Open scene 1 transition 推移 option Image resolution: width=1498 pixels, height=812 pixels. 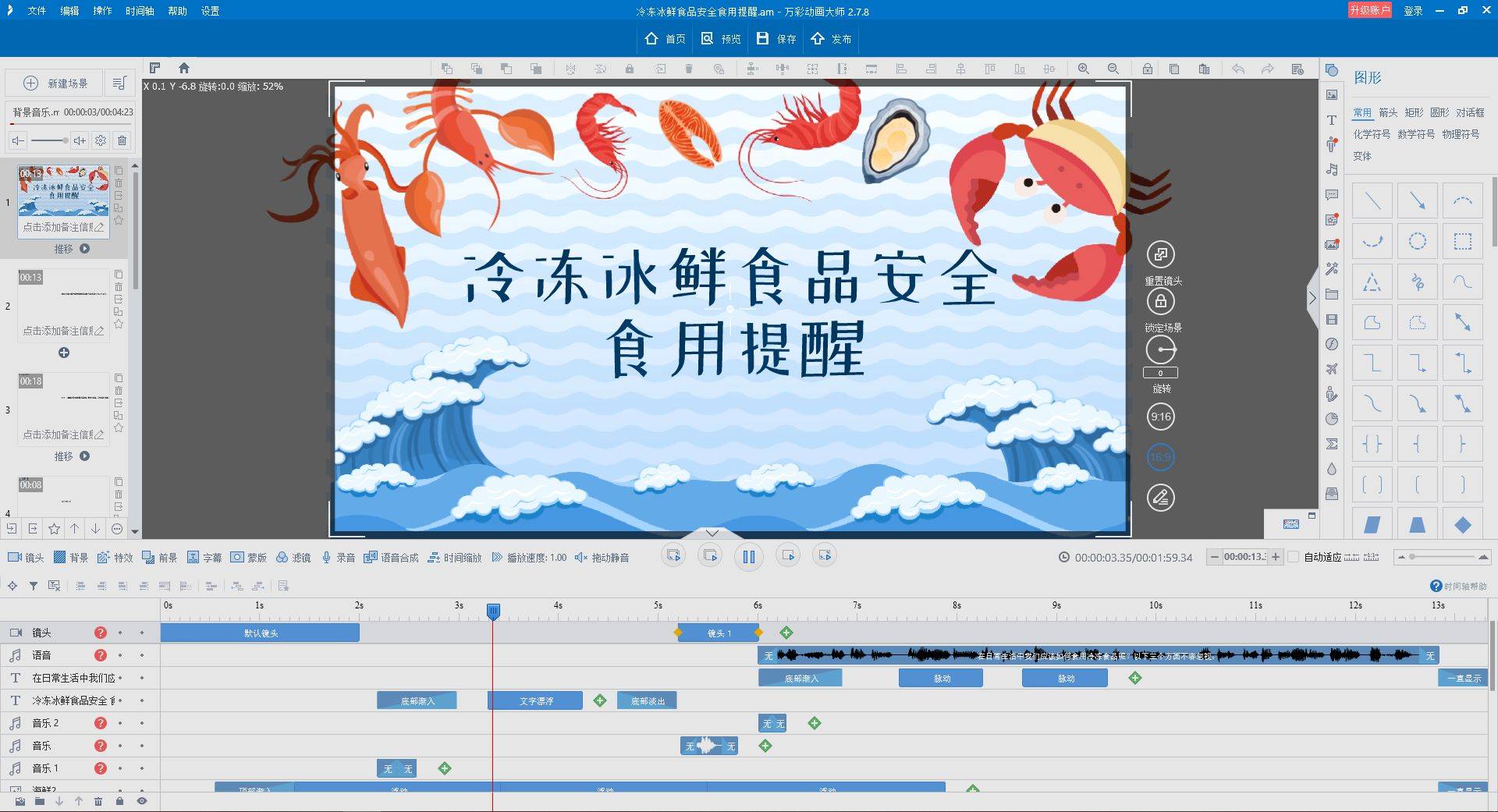[x=72, y=249]
